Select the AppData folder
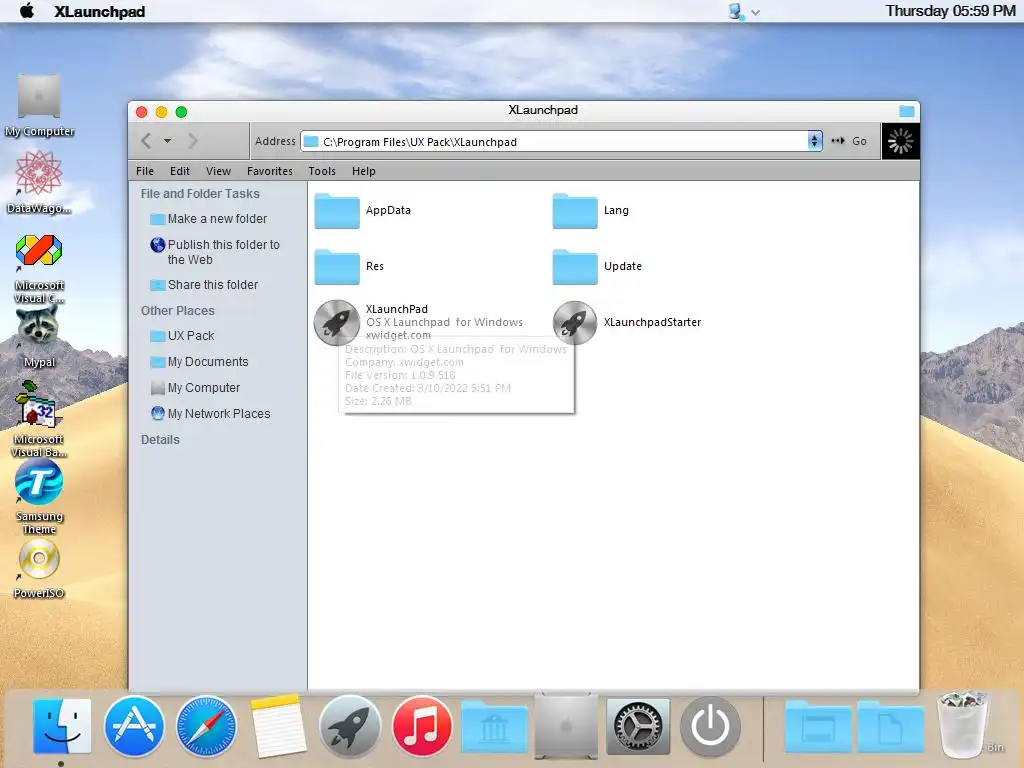Screen dimensions: 1024x768 [363, 210]
